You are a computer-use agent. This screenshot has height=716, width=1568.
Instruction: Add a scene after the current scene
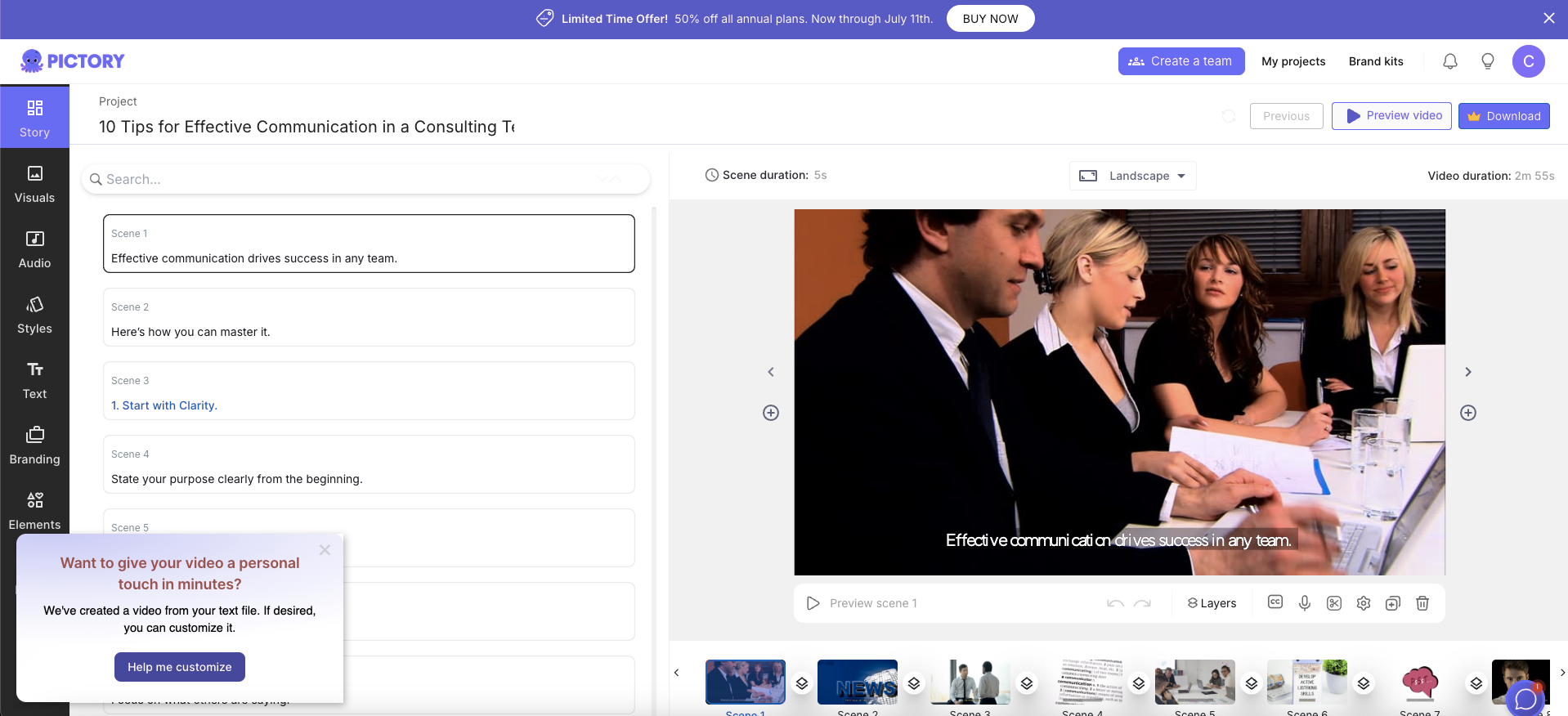pyautogui.click(x=1468, y=413)
